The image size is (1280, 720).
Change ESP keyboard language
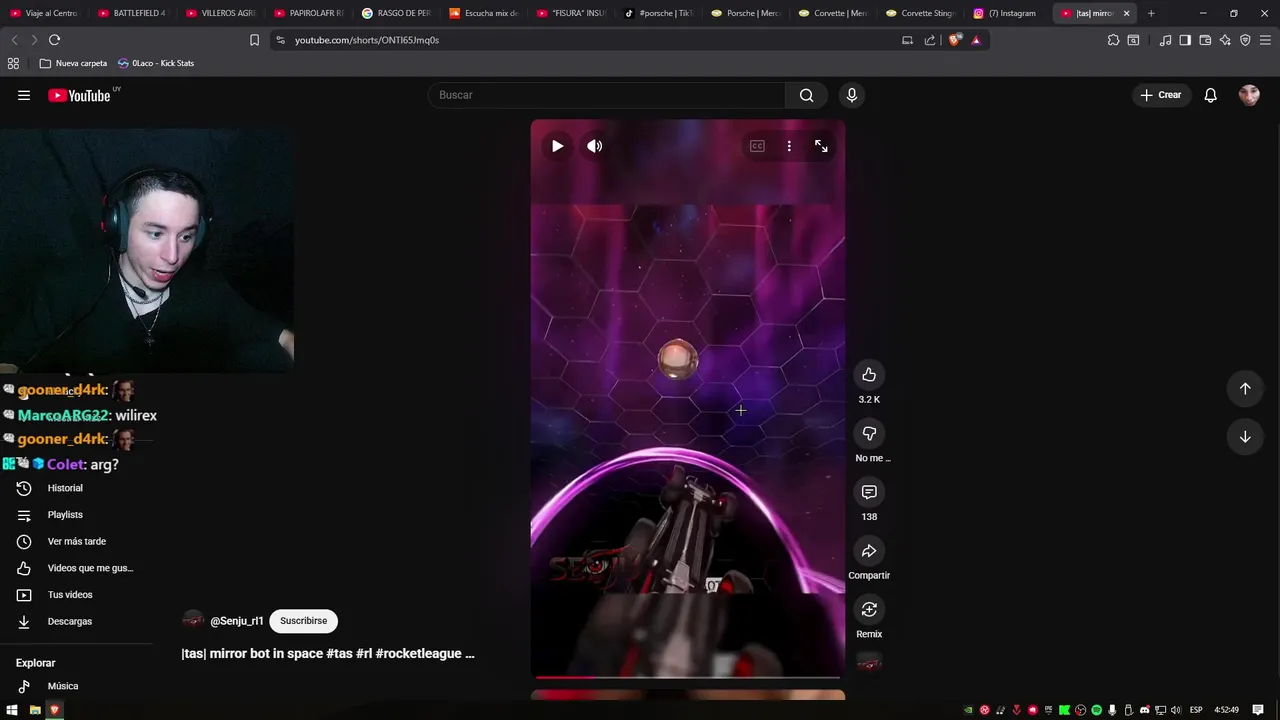1196,710
